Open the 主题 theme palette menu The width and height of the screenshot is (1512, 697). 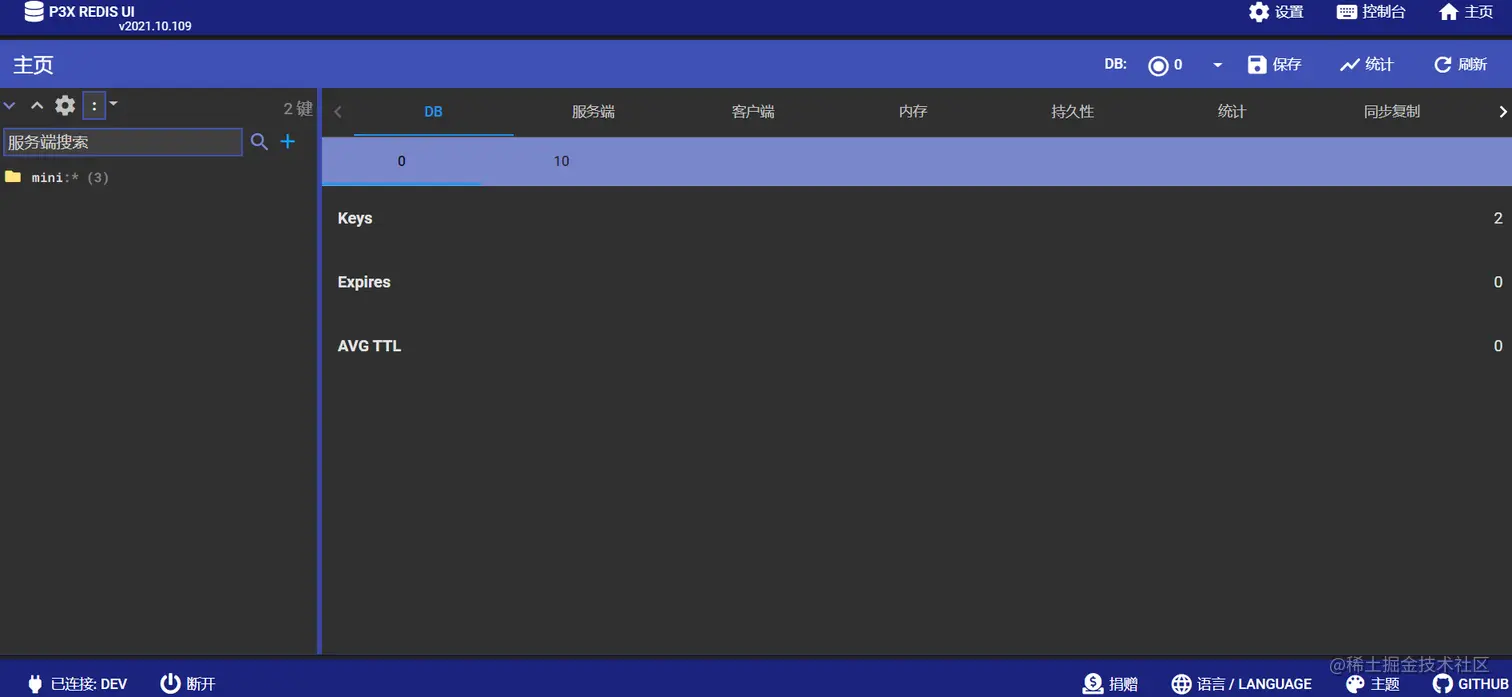click(1373, 684)
